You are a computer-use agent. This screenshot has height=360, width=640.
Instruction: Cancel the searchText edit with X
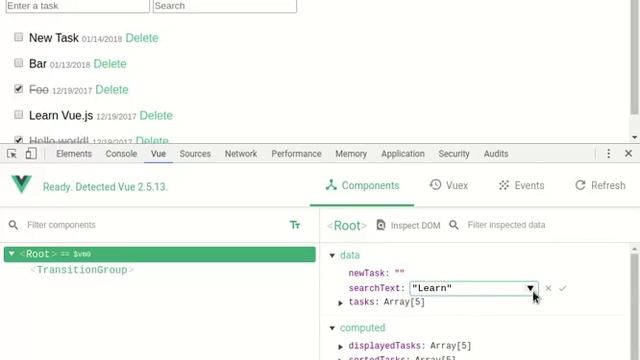coord(548,288)
